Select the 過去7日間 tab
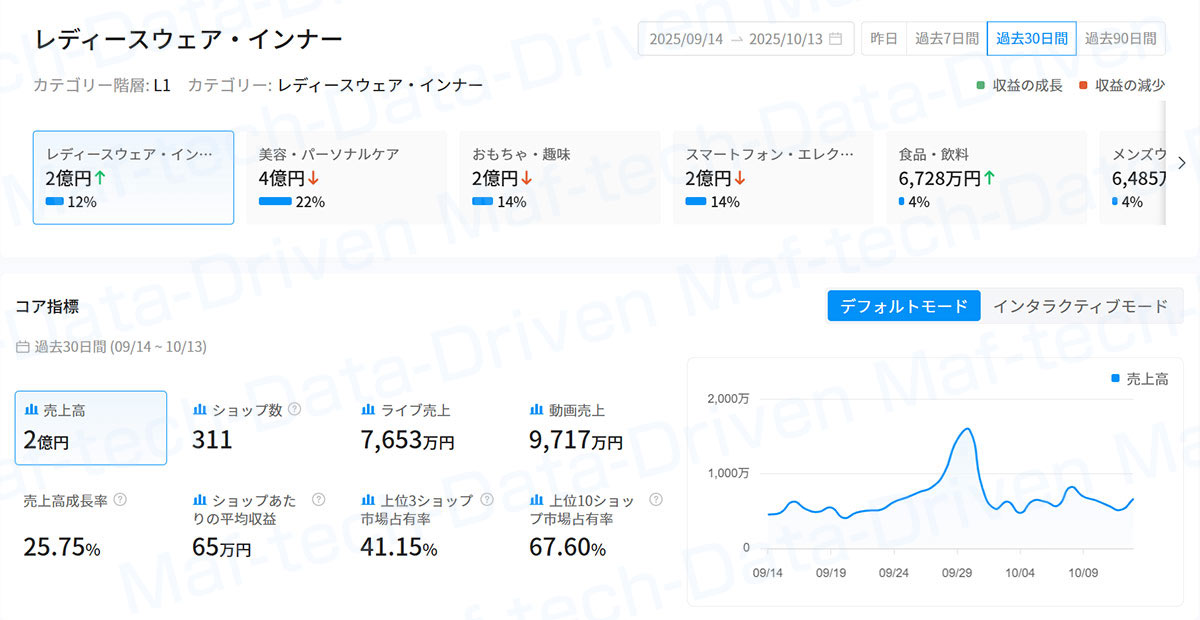This screenshot has width=1200, height=620. coord(946,39)
